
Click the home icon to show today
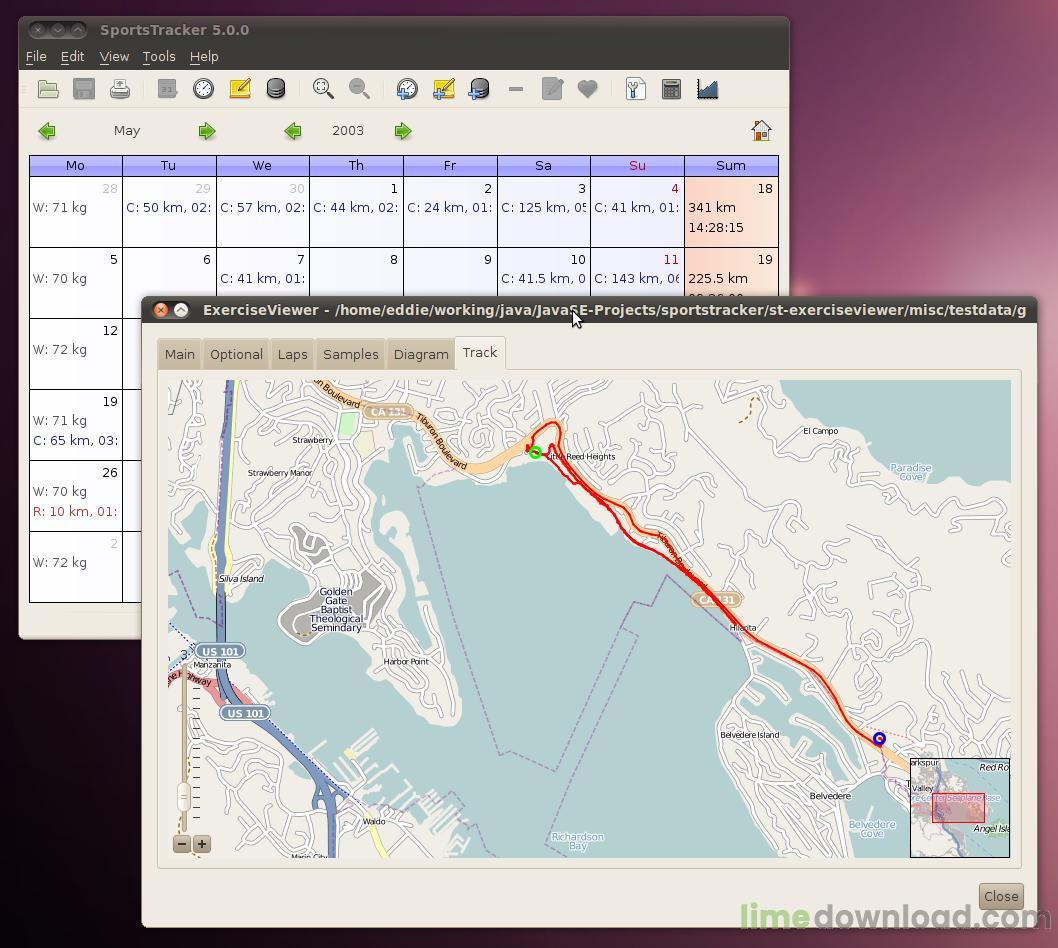click(x=761, y=130)
